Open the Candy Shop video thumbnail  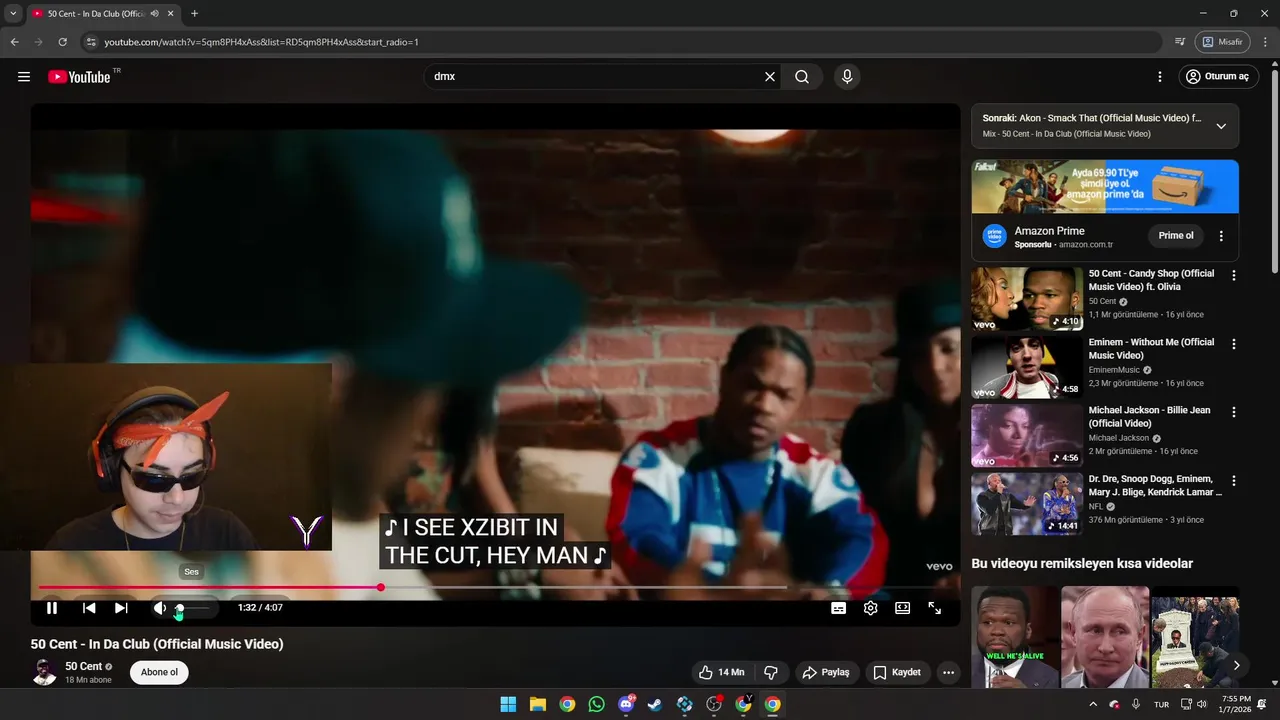pos(1027,298)
